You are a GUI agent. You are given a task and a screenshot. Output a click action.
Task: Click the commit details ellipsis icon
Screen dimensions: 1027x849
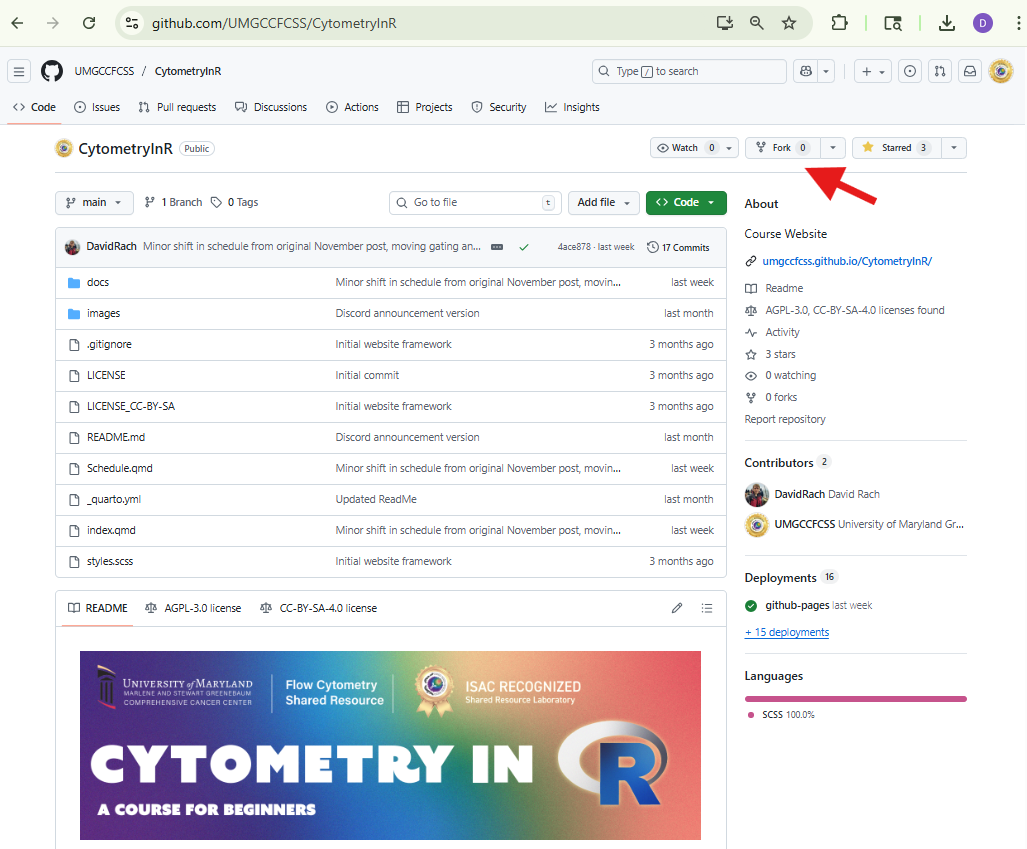pyautogui.click(x=497, y=247)
